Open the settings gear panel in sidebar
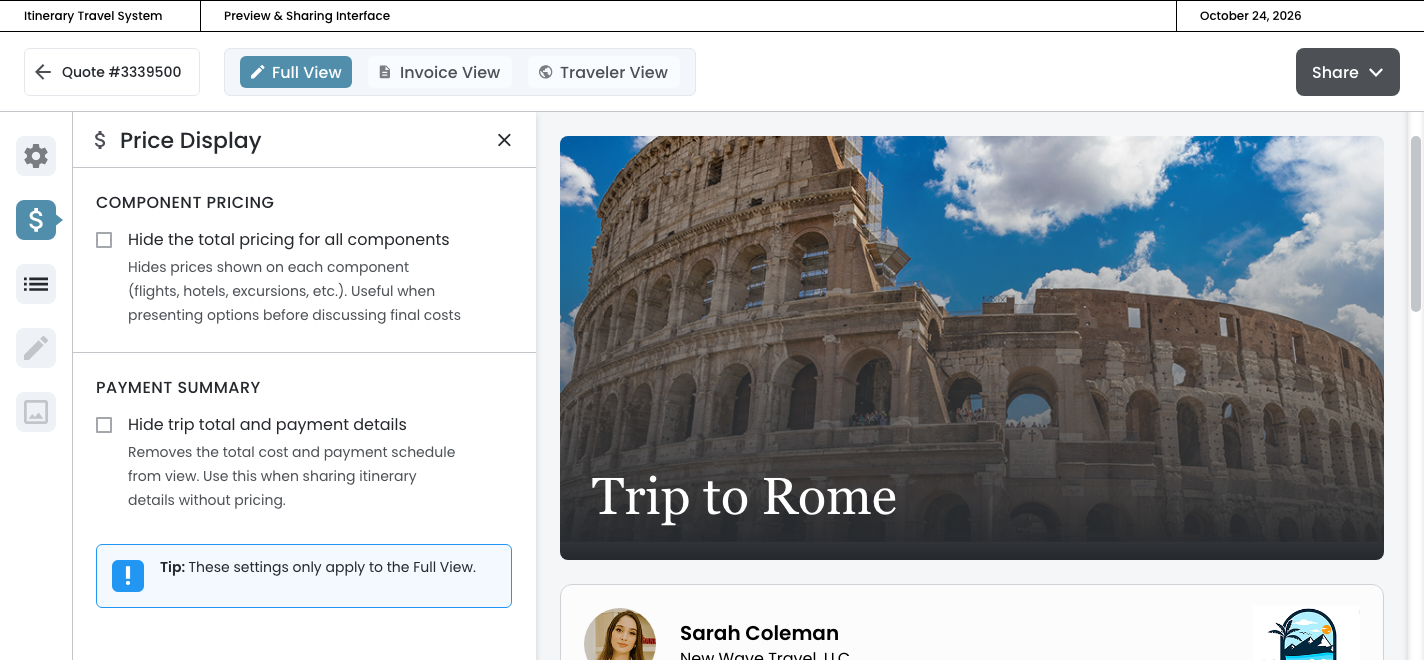This screenshot has width=1424, height=660. click(x=36, y=156)
